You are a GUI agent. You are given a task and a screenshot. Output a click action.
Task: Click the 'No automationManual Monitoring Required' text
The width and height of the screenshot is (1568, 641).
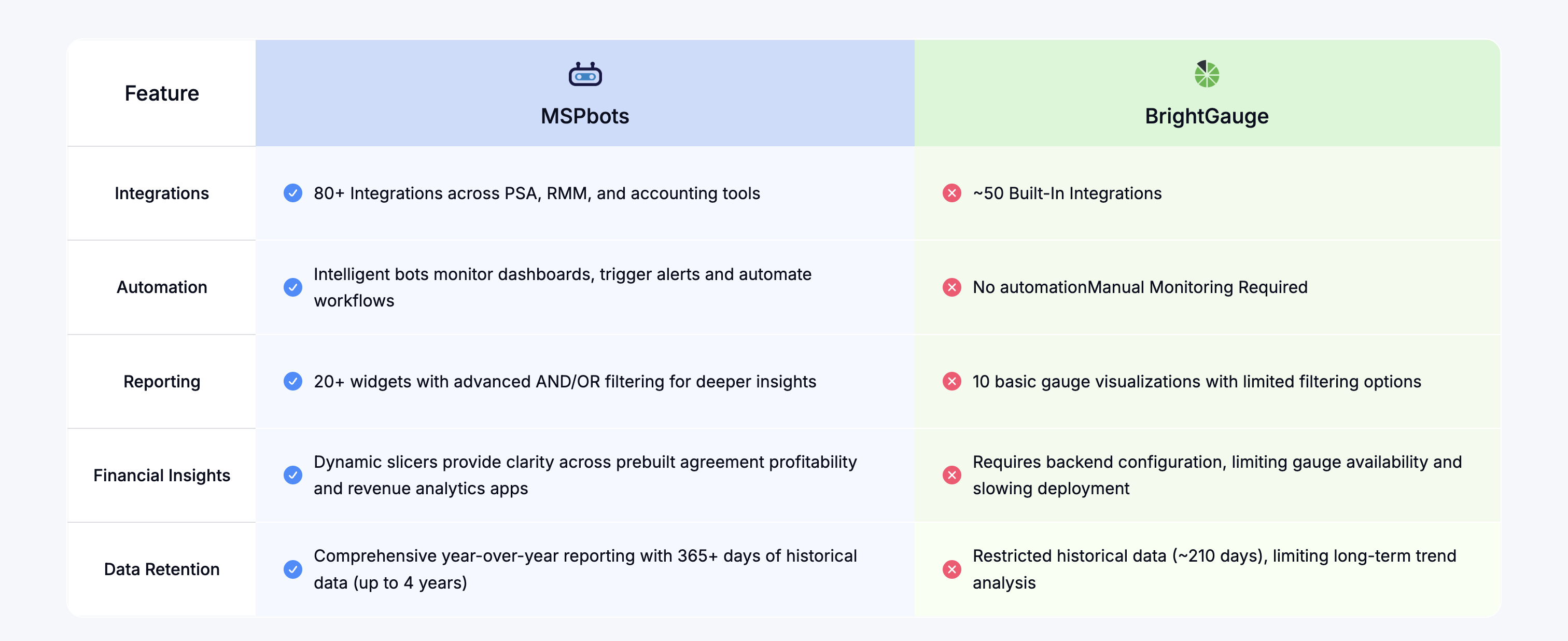click(x=1140, y=287)
